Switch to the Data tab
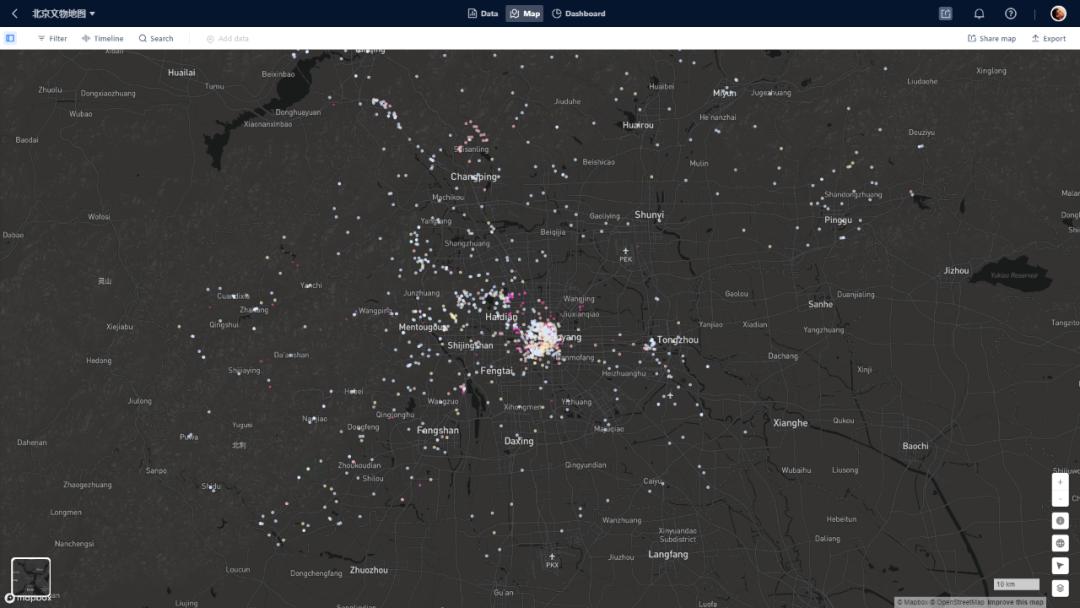The height and width of the screenshot is (608, 1080). [483, 13]
